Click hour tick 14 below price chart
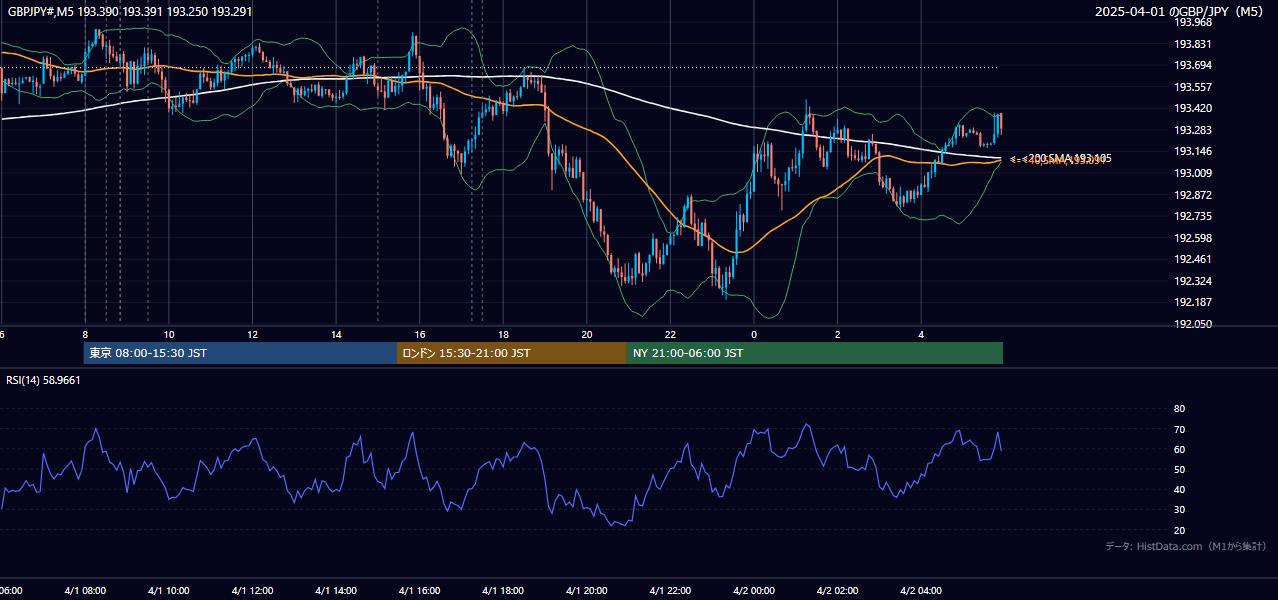This screenshot has width=1278, height=600. (336, 334)
